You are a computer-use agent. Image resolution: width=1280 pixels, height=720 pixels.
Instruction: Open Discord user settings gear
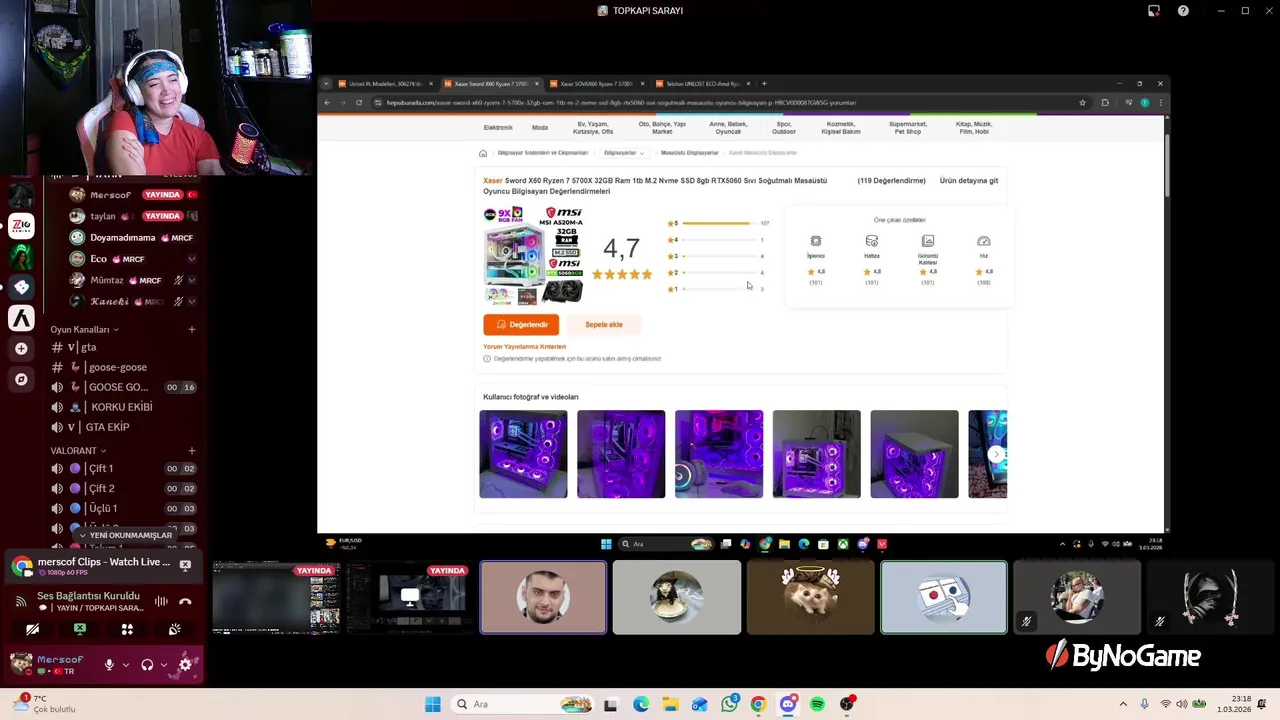point(185,665)
